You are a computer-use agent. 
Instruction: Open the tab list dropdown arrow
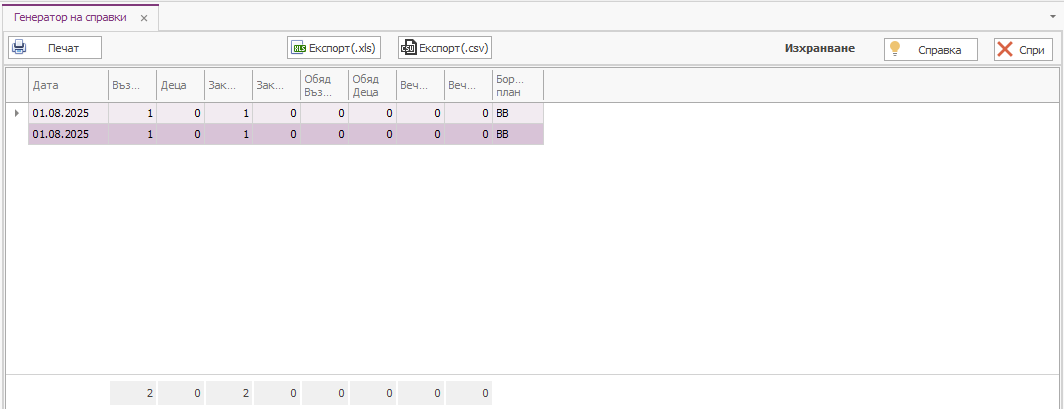(x=1053, y=17)
